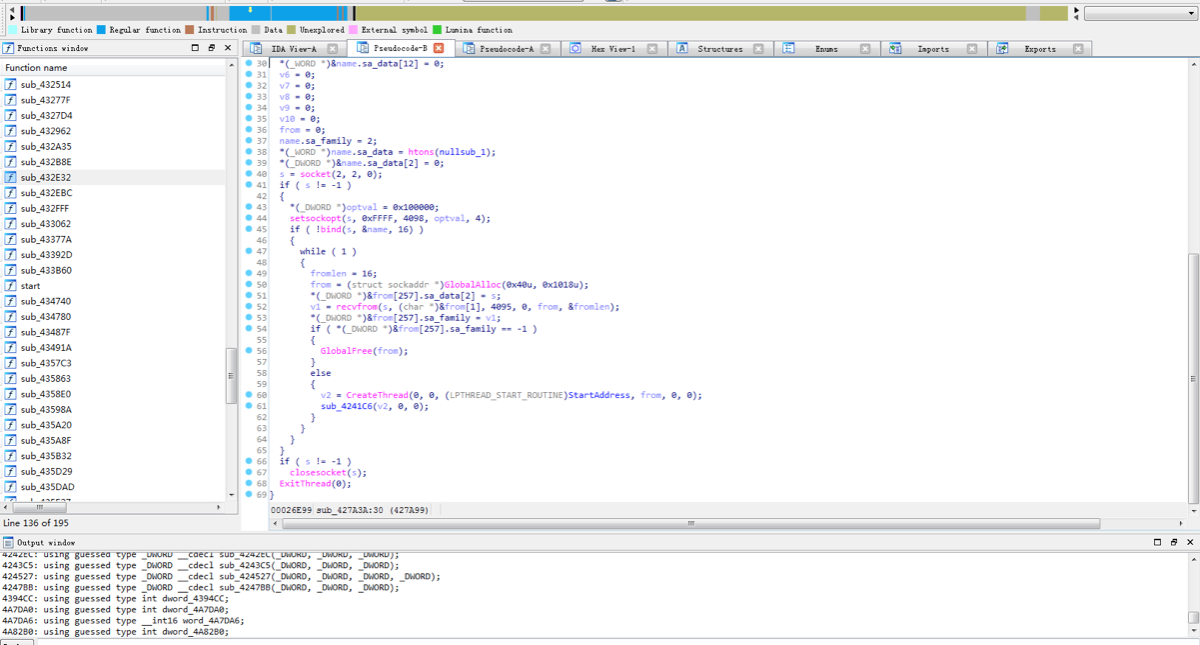Open the Structures tab
The width and height of the screenshot is (1200, 645).
(x=720, y=48)
